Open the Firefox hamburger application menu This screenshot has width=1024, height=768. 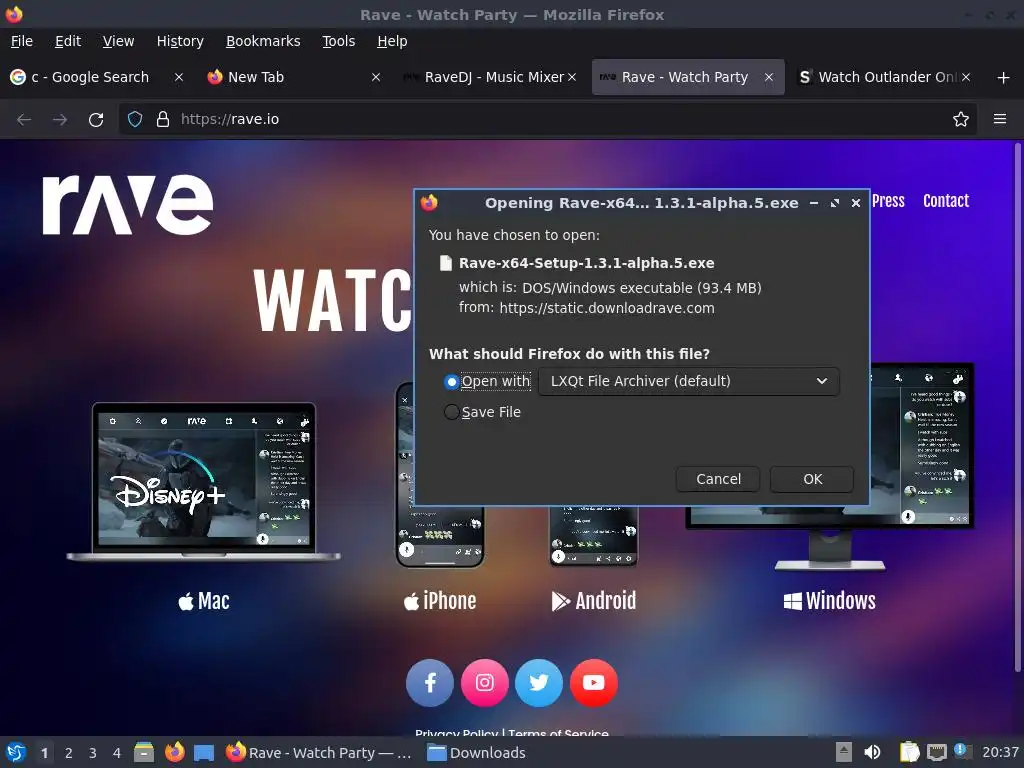[1000, 119]
